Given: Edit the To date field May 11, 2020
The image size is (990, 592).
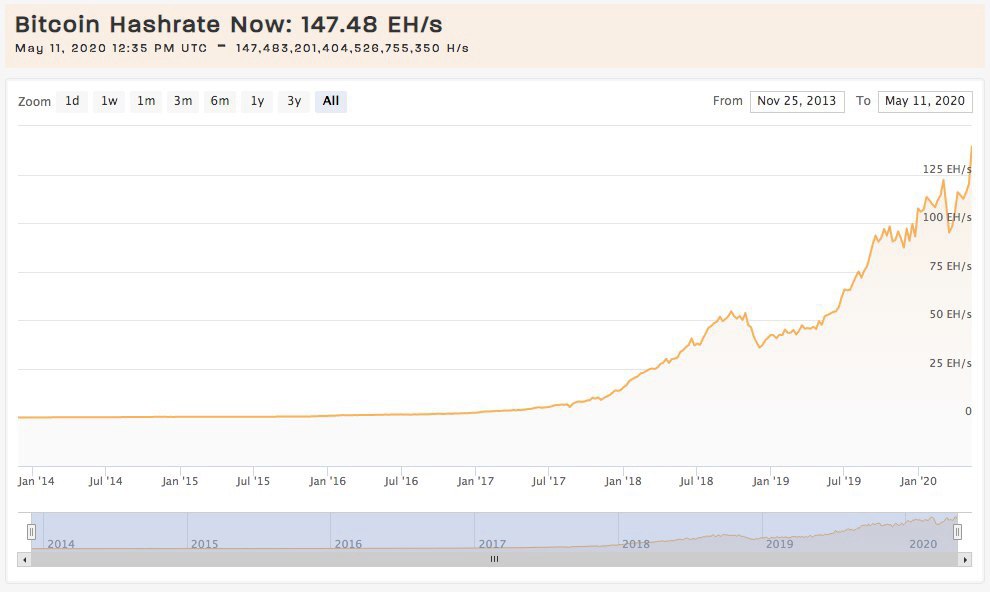Looking at the screenshot, I should point(925,101).
